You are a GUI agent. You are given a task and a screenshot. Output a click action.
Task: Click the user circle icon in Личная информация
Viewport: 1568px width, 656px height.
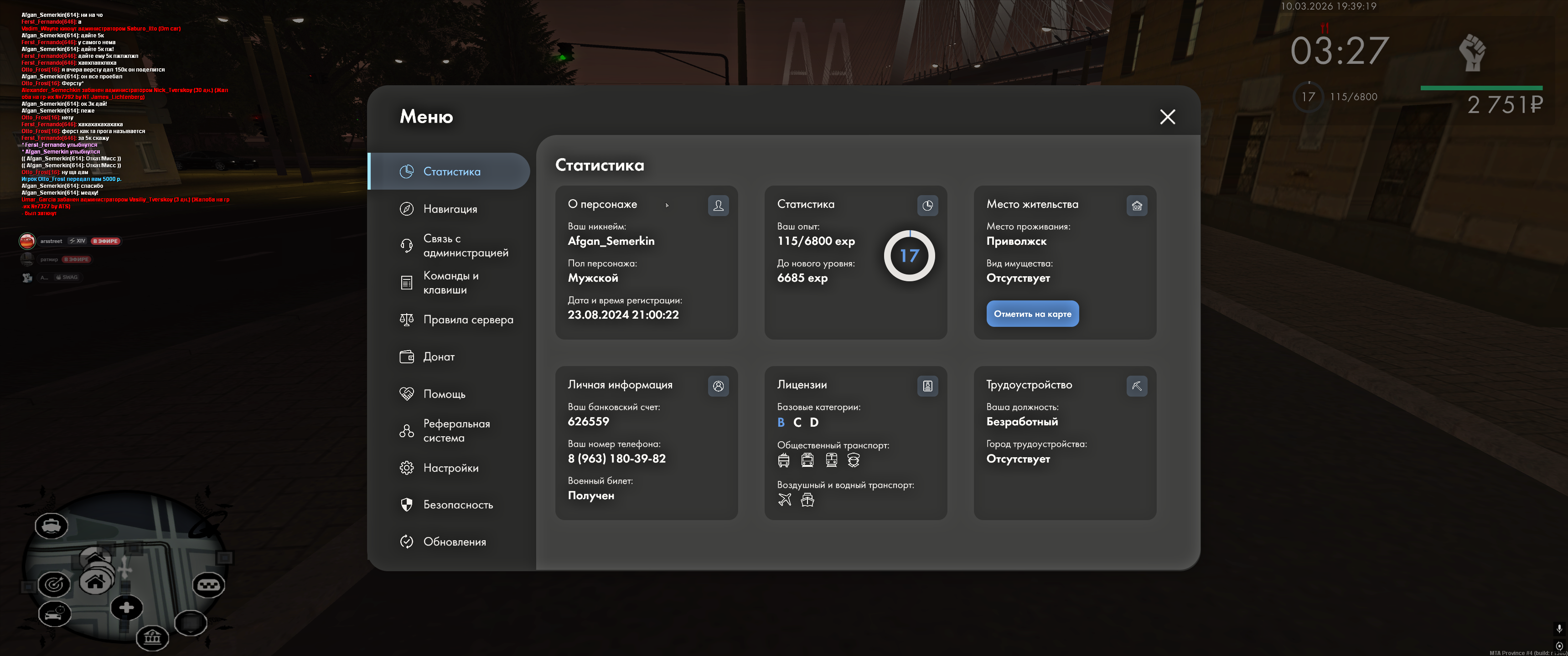[718, 386]
